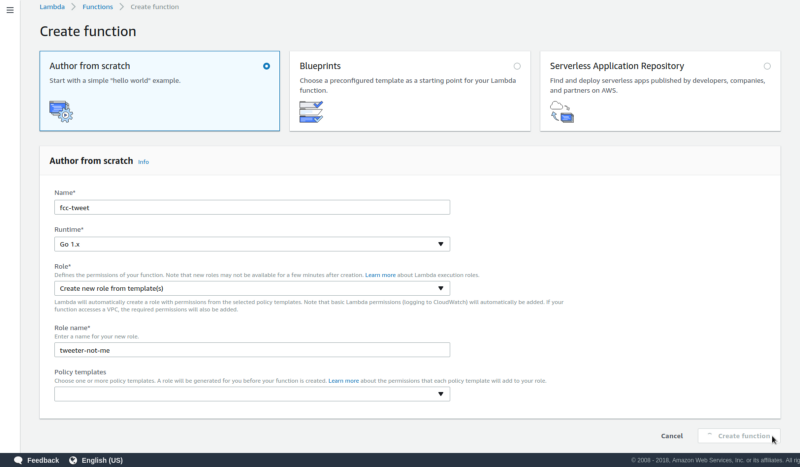The height and width of the screenshot is (467, 800).
Task: Click the Serverless Application Repository cloud icon
Action: [x=562, y=112]
